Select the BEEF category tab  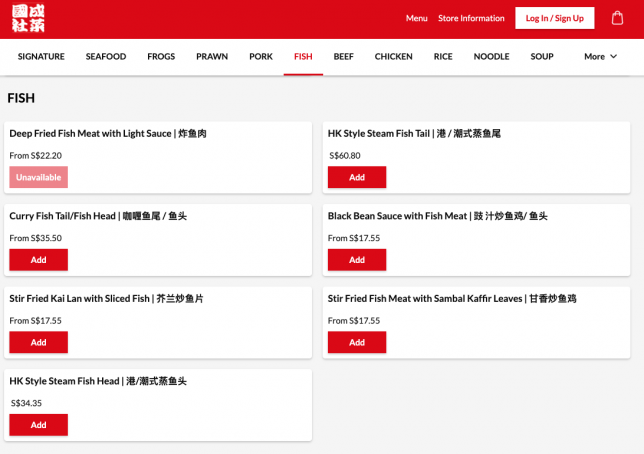[x=344, y=57]
